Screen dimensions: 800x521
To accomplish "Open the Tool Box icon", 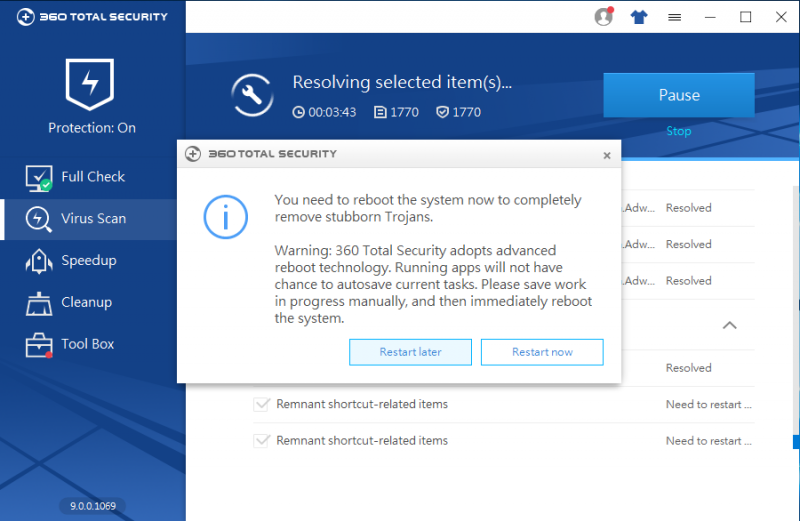I will pyautogui.click(x=38, y=345).
